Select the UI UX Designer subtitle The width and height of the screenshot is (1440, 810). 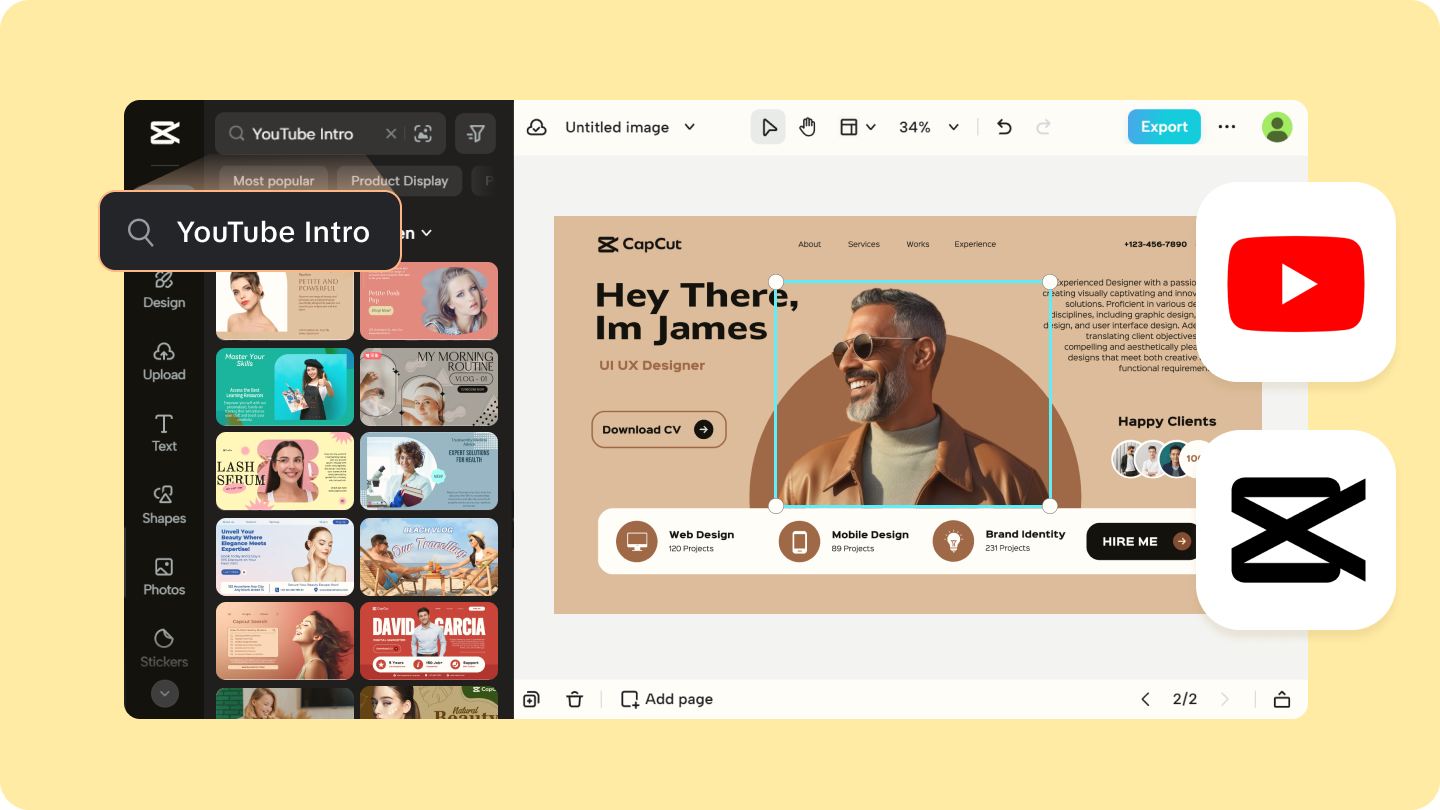coord(652,365)
